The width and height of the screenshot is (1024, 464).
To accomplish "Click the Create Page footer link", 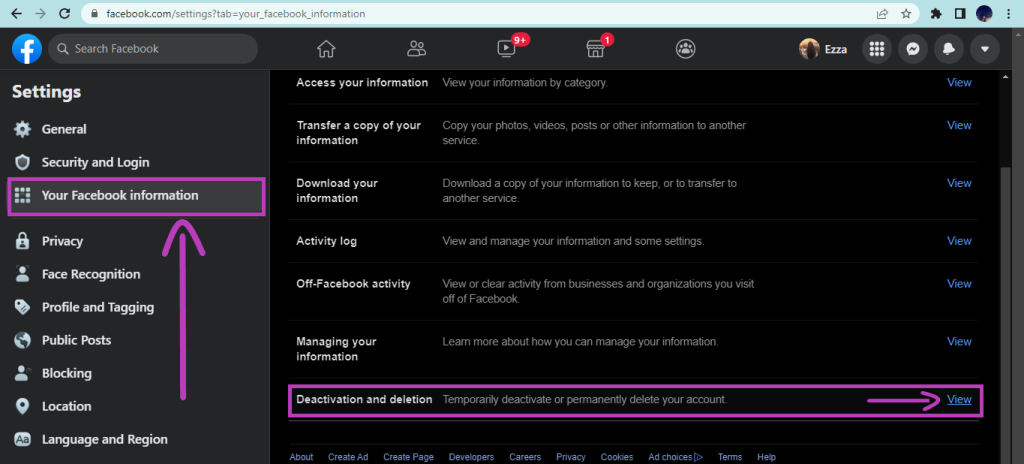I will click(x=408, y=457).
